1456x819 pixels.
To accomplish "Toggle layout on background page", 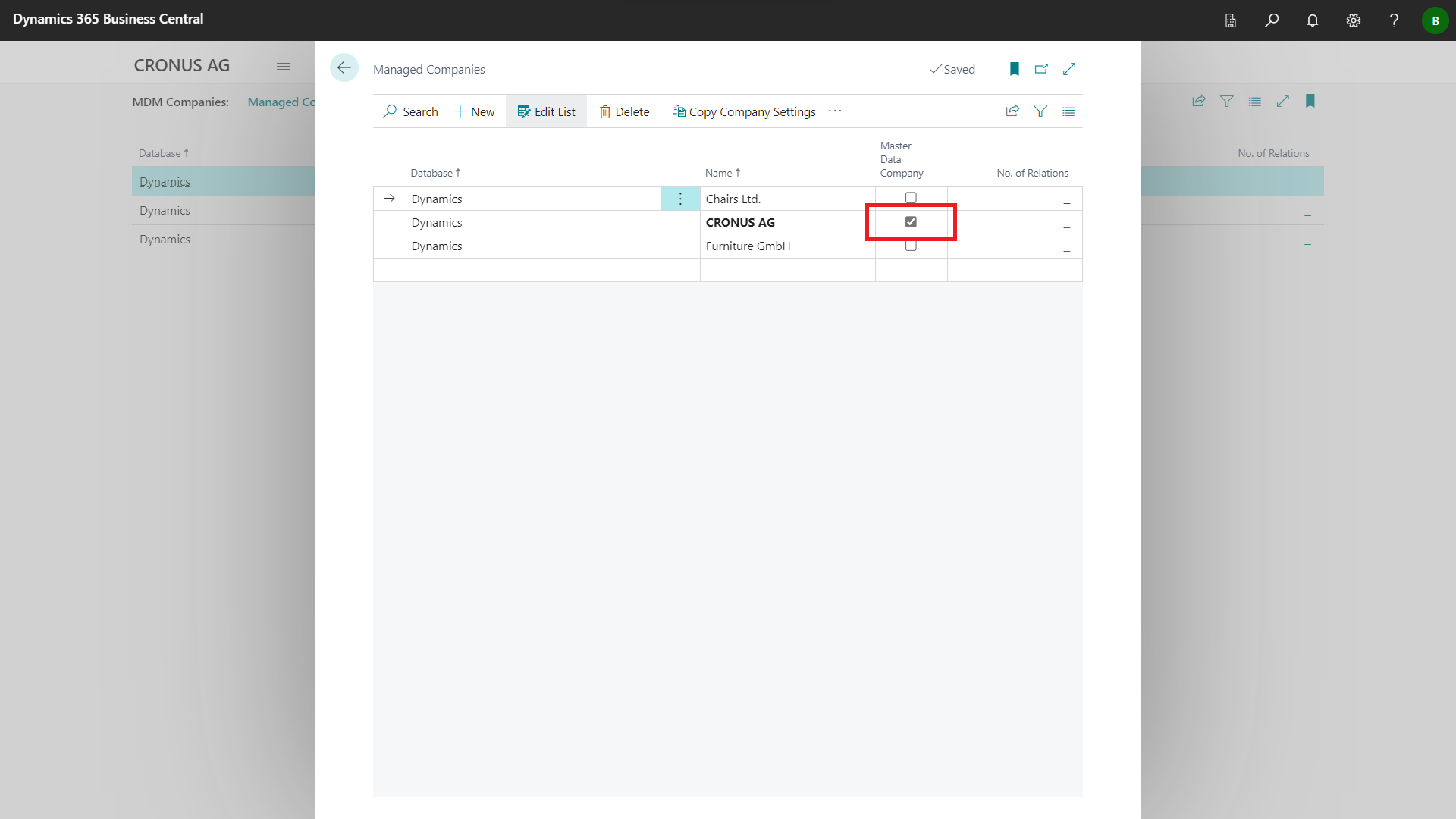I will (x=1255, y=101).
